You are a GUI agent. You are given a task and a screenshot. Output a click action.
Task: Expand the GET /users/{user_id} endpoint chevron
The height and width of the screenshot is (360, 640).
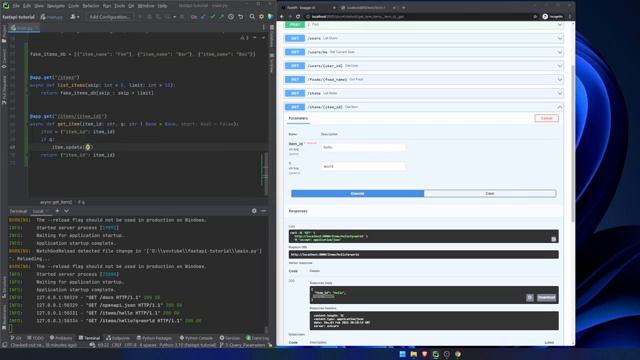[560, 66]
